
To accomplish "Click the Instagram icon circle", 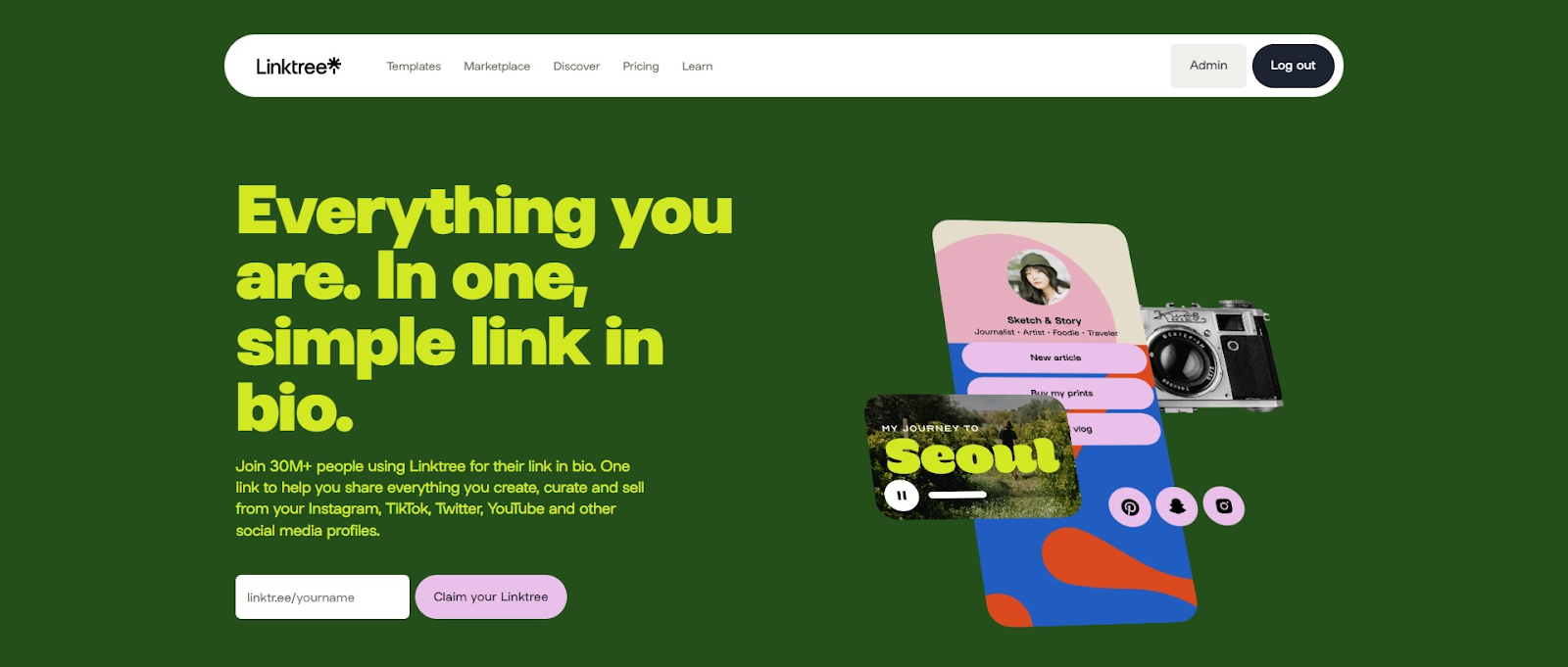I will [x=1224, y=505].
